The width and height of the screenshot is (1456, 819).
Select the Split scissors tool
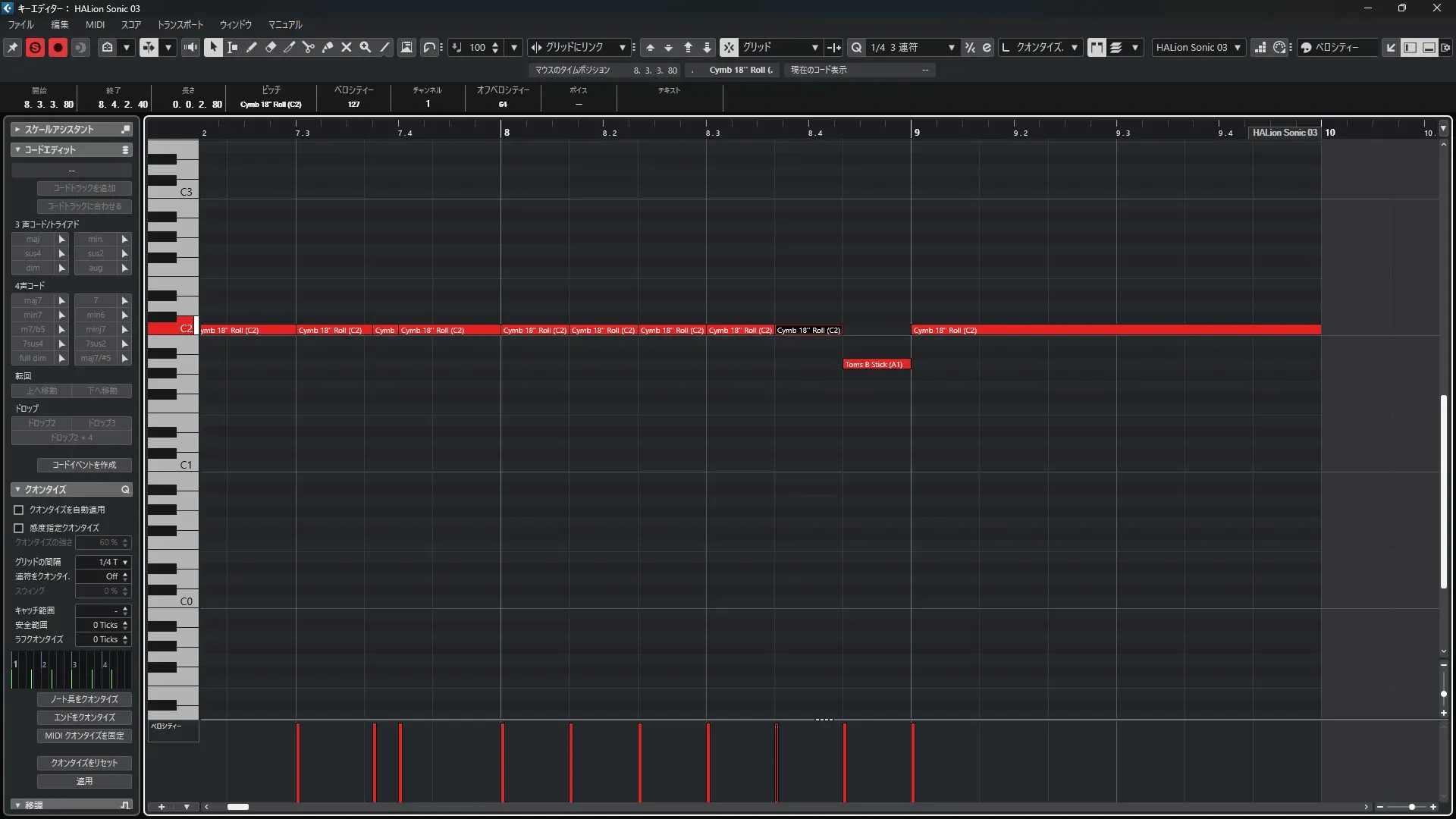point(308,47)
